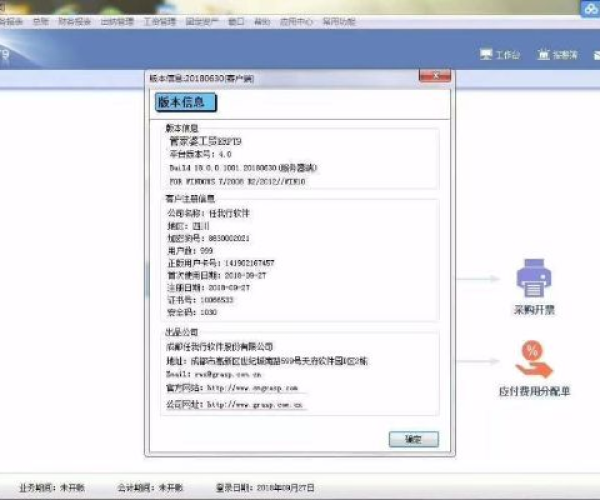Click the 注册日期 line
Screen dimensions: 600x500
(x=209, y=288)
